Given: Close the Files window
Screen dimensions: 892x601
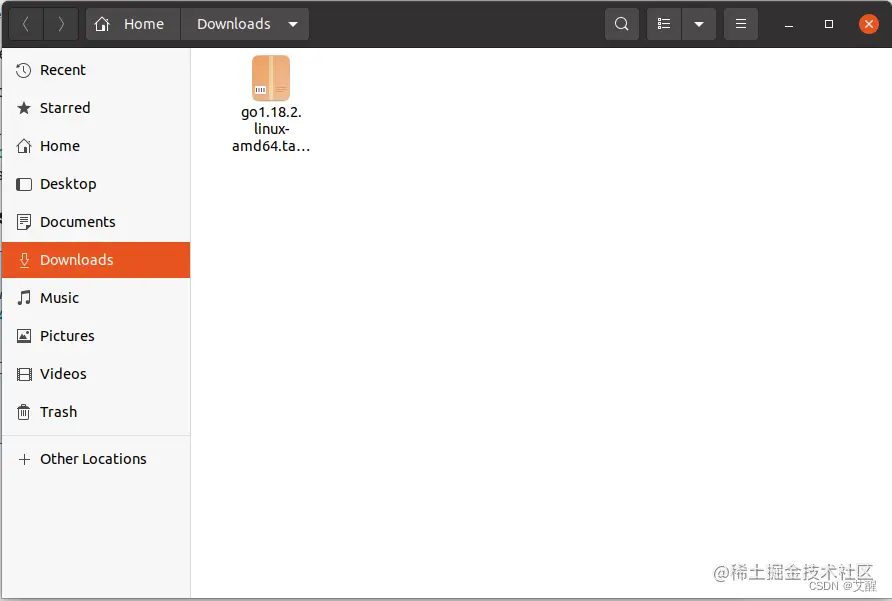Looking at the screenshot, I should point(869,24).
